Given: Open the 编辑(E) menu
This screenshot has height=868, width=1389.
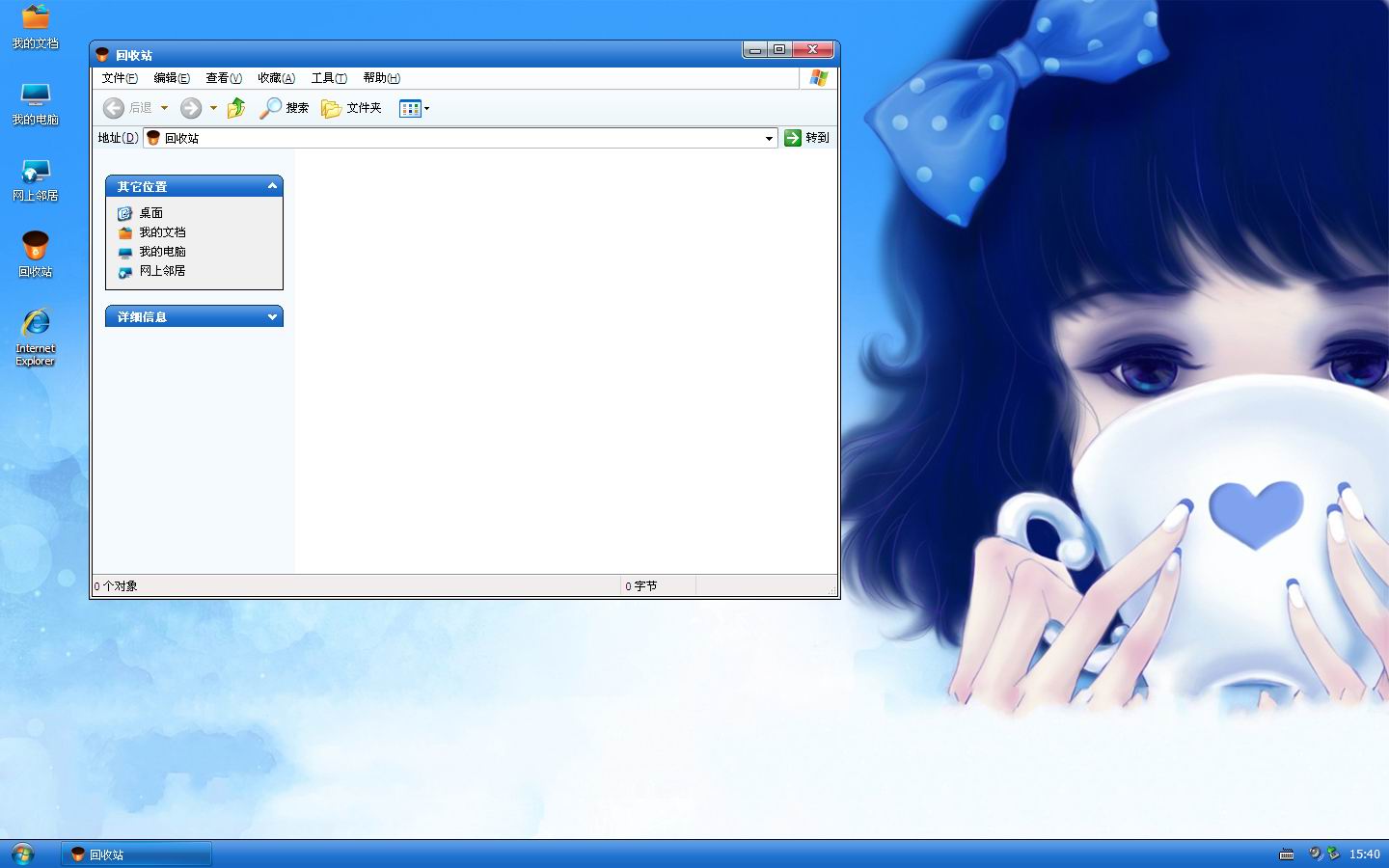Looking at the screenshot, I should (172, 78).
